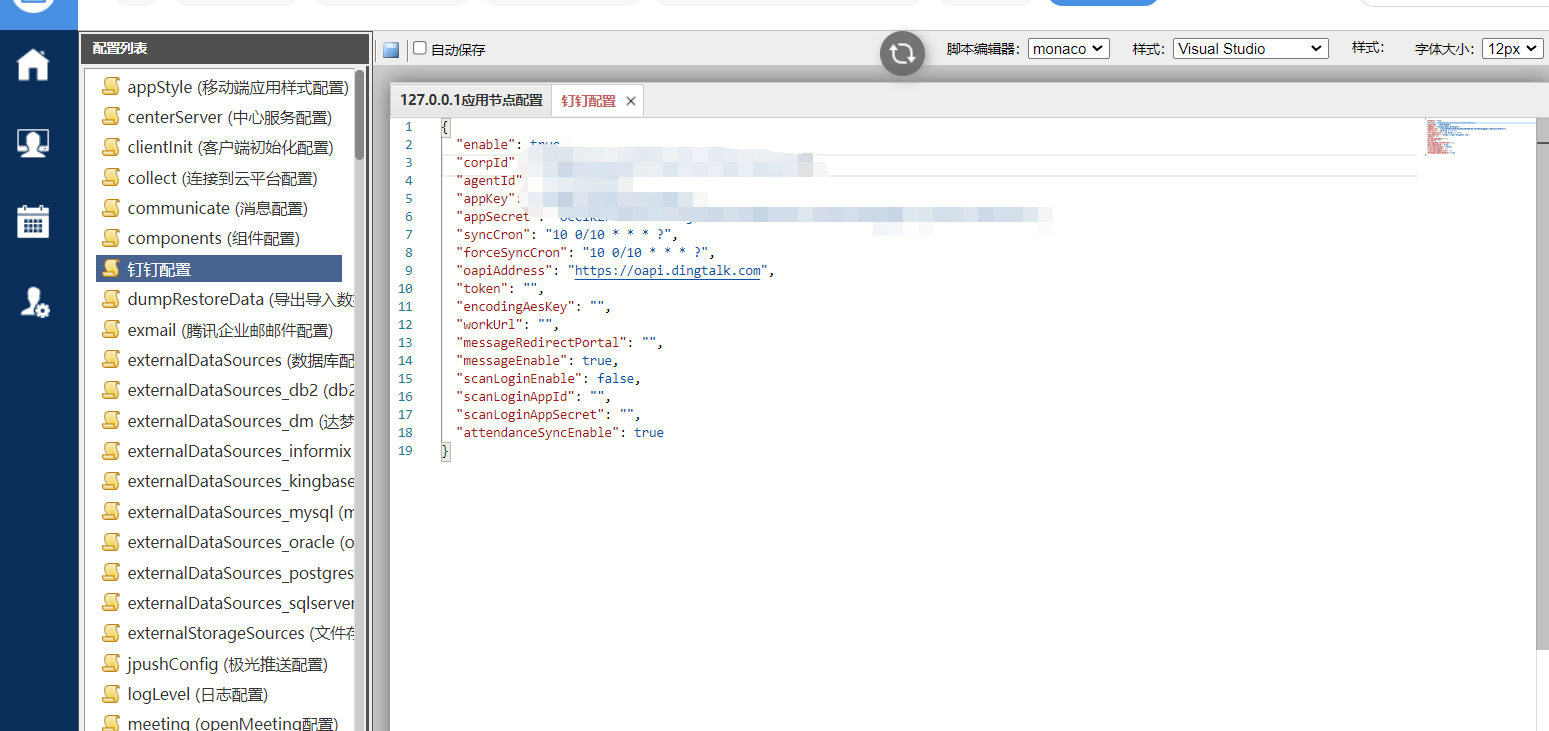
Task: Click the 脚本编辑器 label in the toolbar
Action: pos(983,49)
